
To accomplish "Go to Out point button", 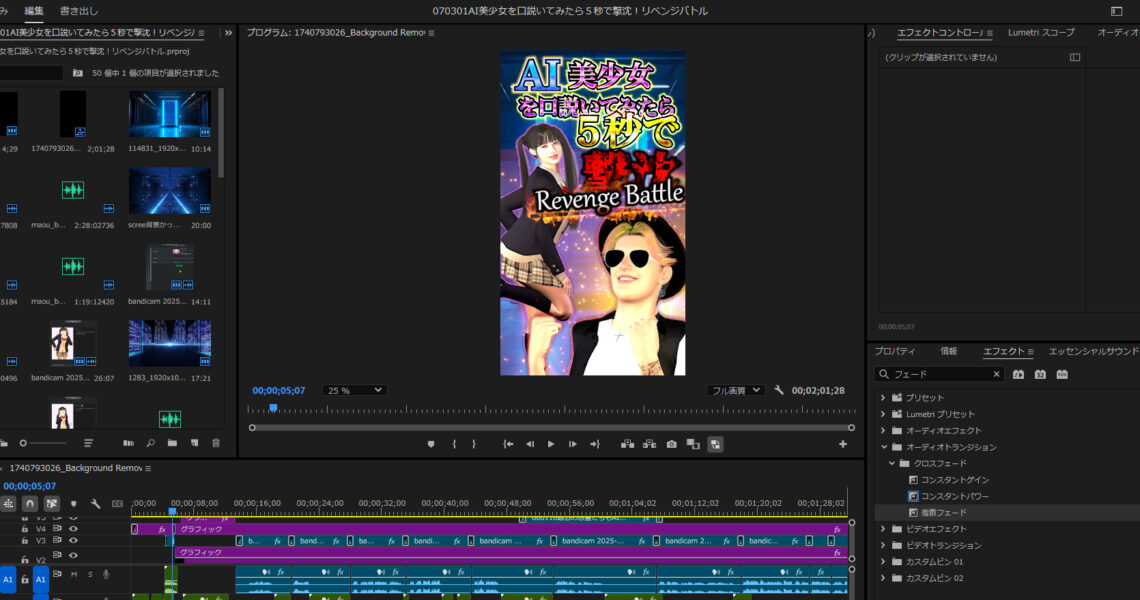I will [595, 444].
